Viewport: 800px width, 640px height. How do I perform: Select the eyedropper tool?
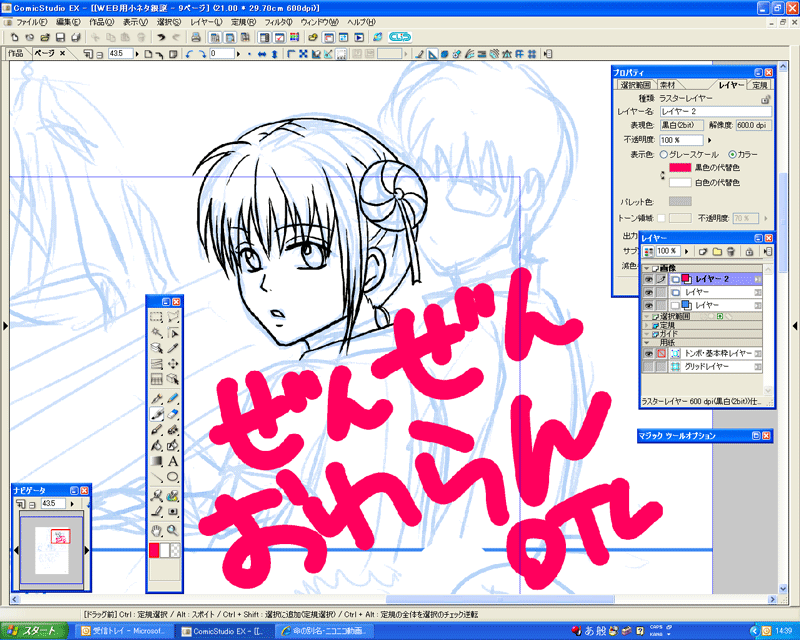(x=172, y=349)
